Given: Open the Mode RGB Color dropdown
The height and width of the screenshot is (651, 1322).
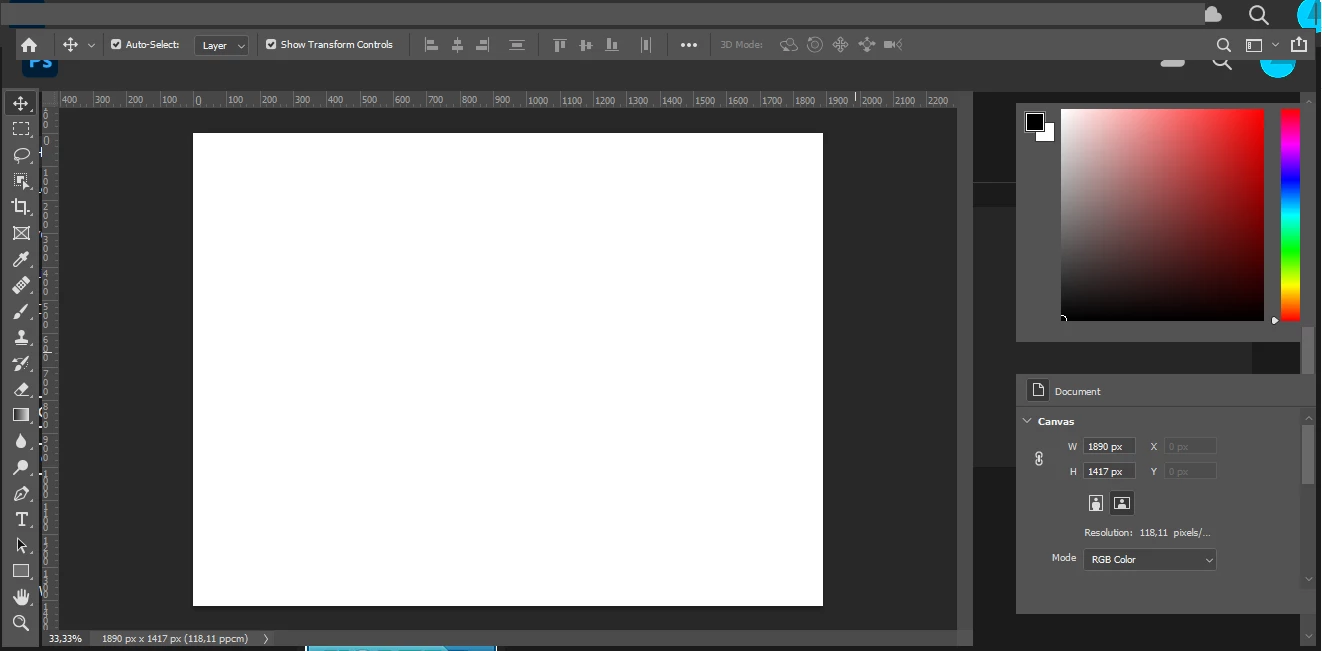Looking at the screenshot, I should click(1150, 559).
